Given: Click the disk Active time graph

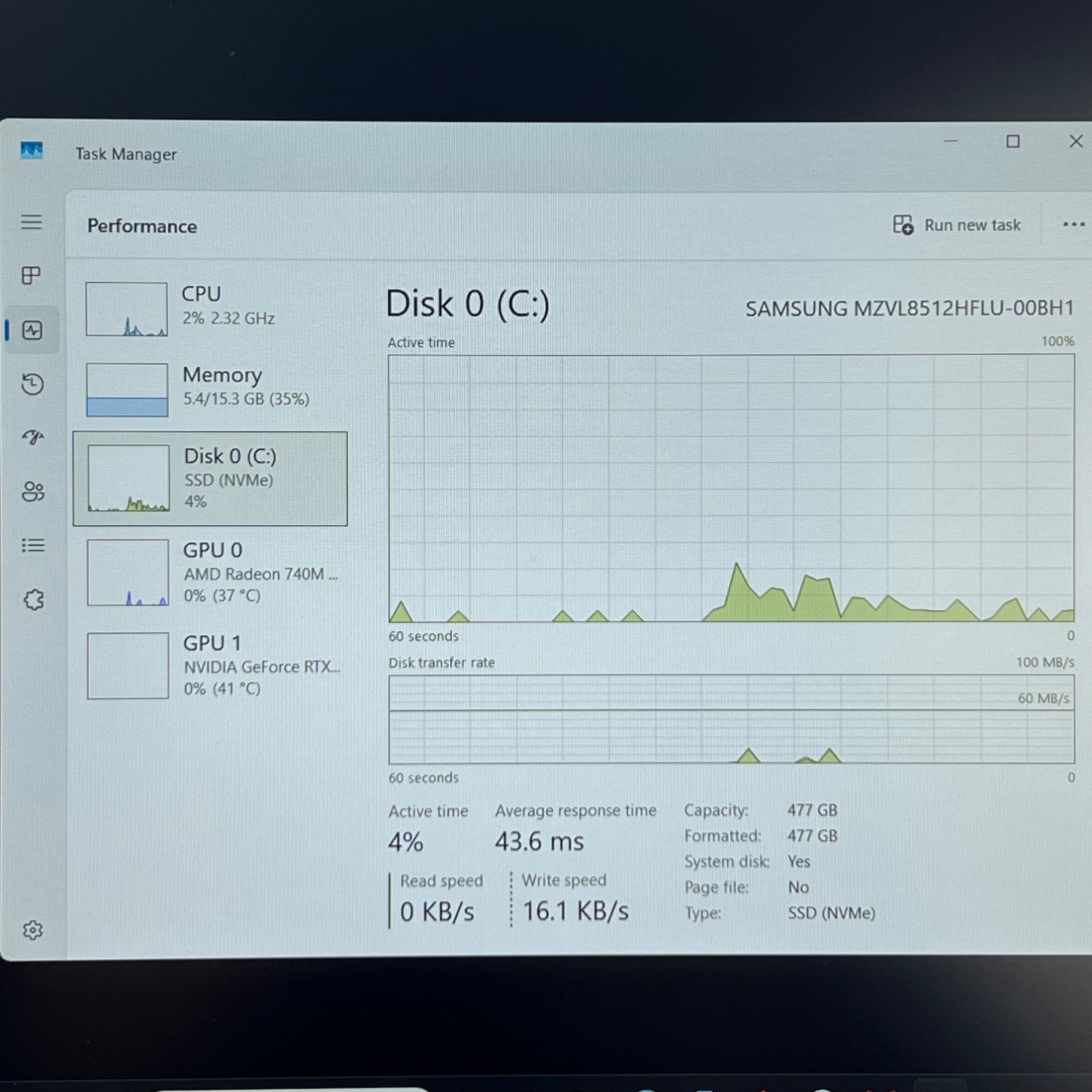Looking at the screenshot, I should 731,488.
